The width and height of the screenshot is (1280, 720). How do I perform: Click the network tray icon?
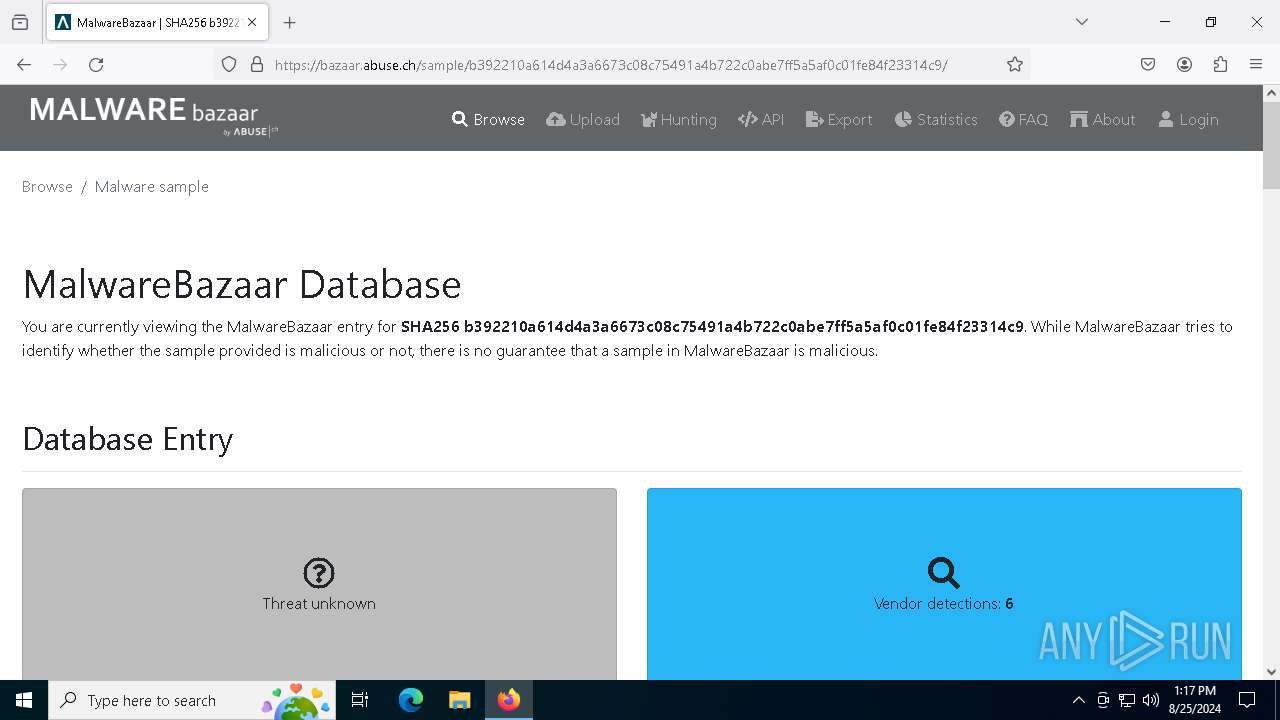click(x=1127, y=700)
